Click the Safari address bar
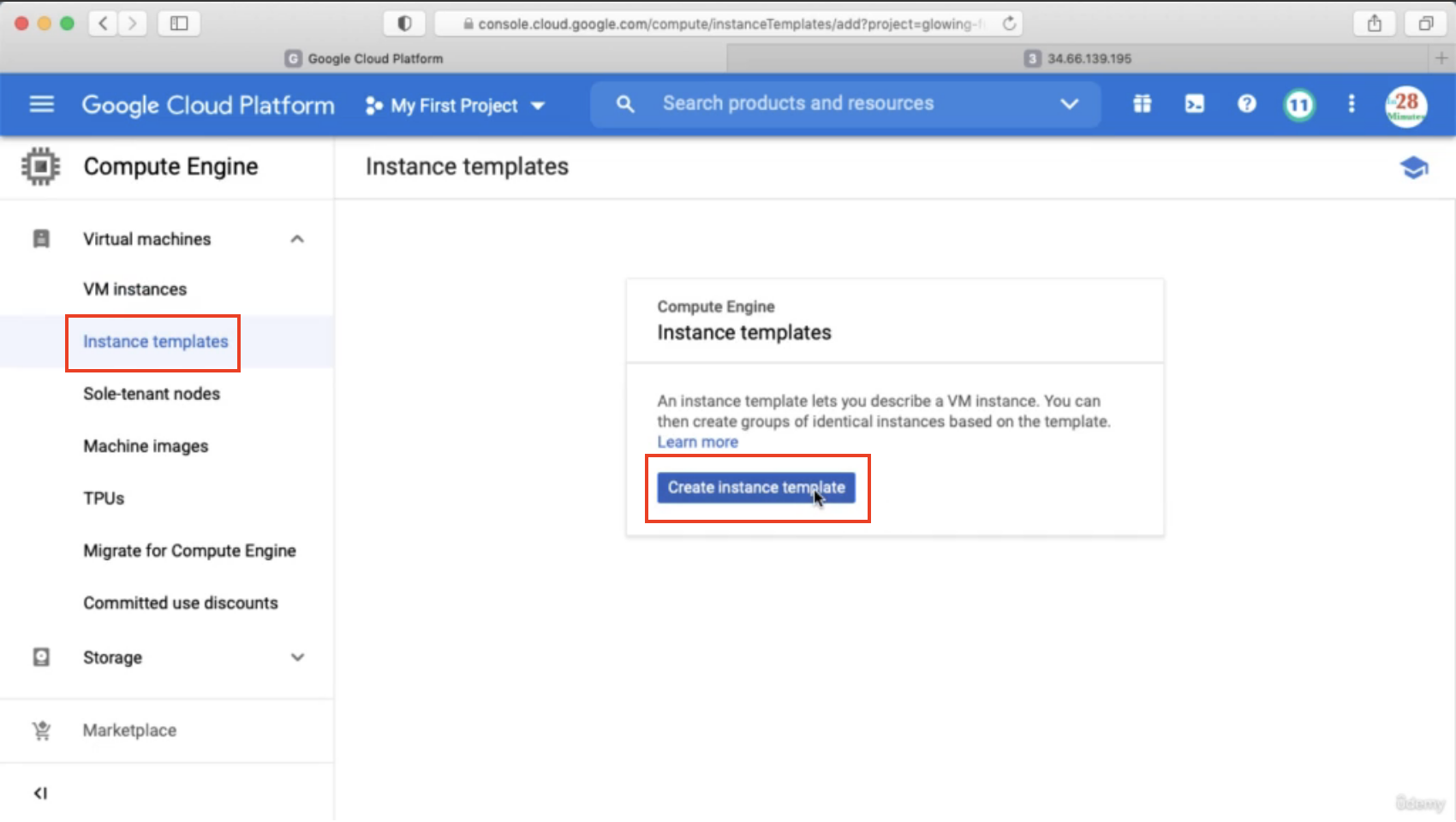This screenshot has width=1456, height=822. click(728, 23)
